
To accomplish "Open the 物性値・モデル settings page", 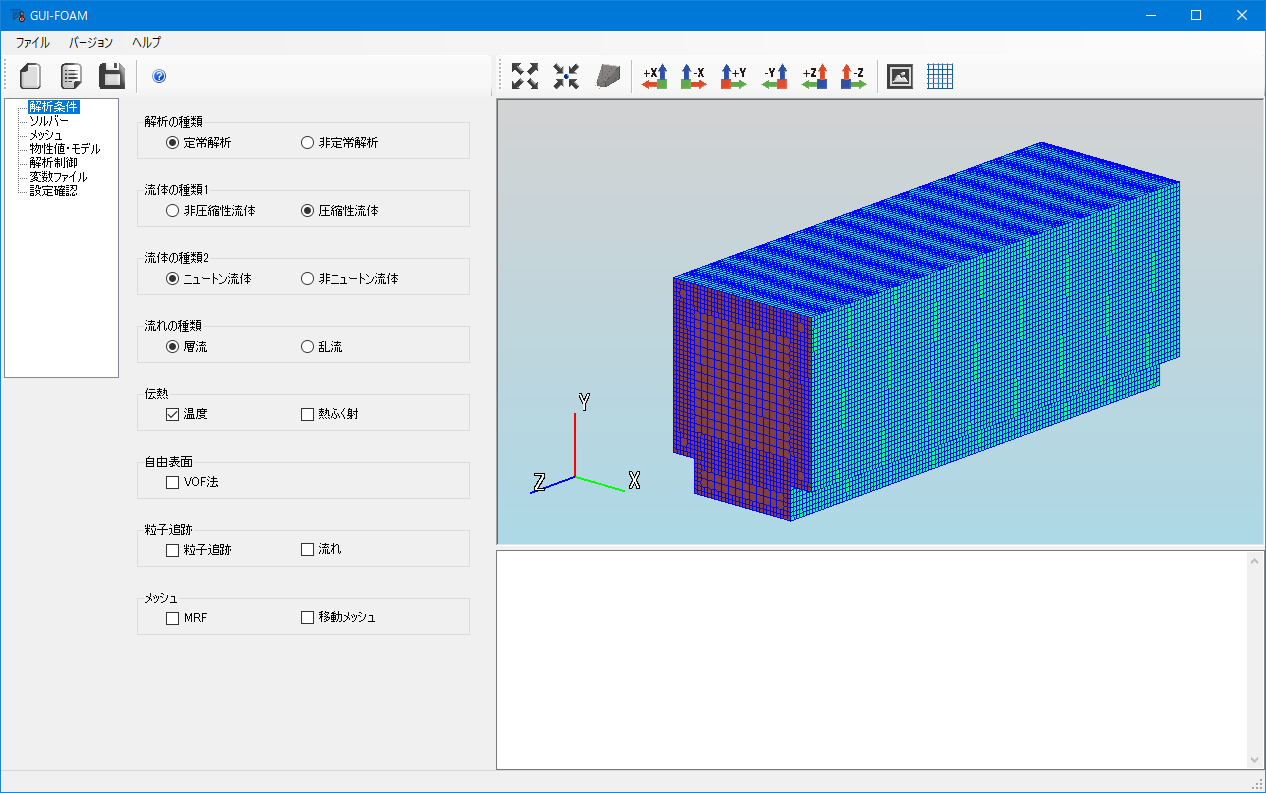I will [x=60, y=148].
